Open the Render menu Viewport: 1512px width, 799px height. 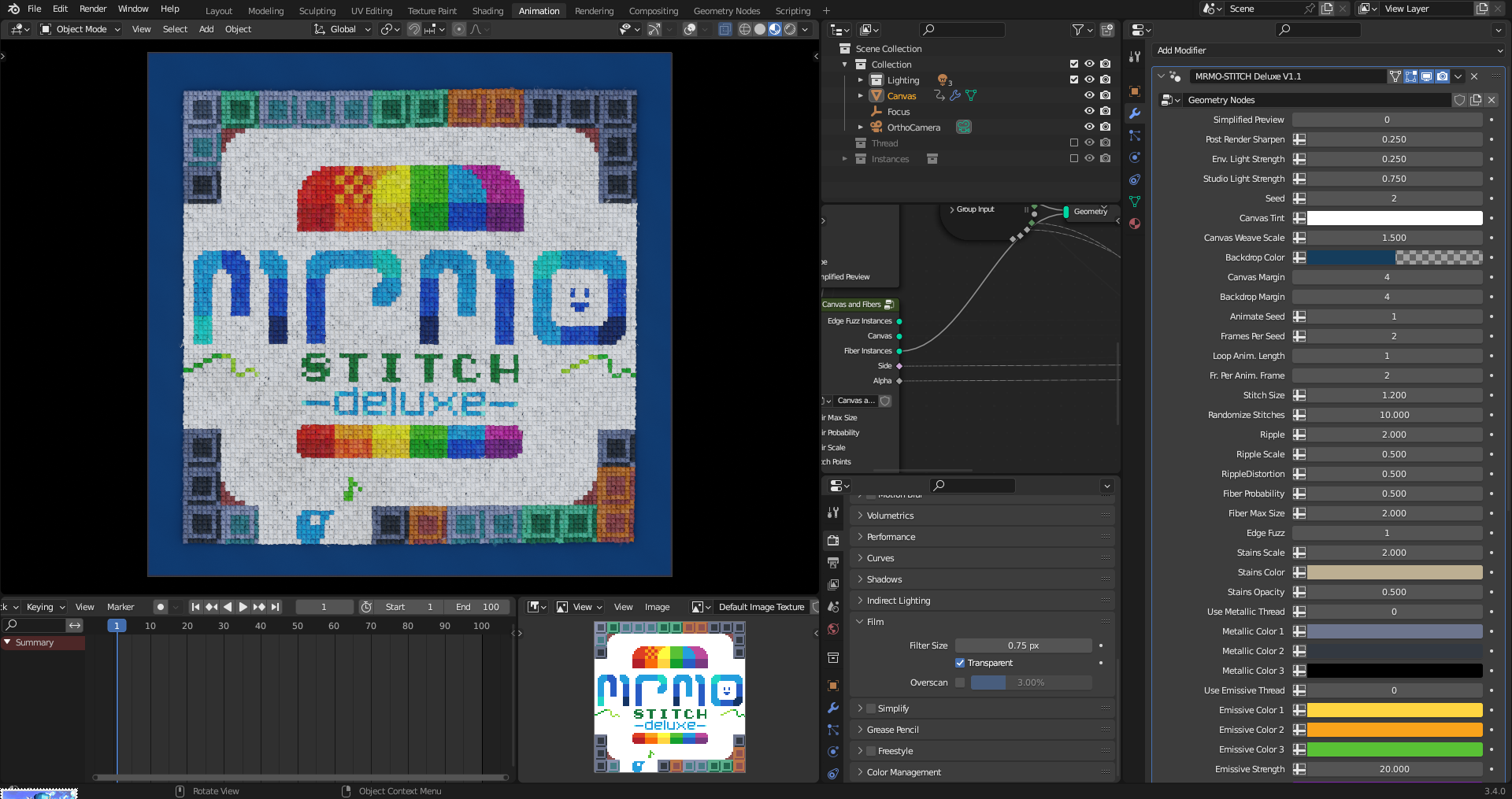(93, 9)
